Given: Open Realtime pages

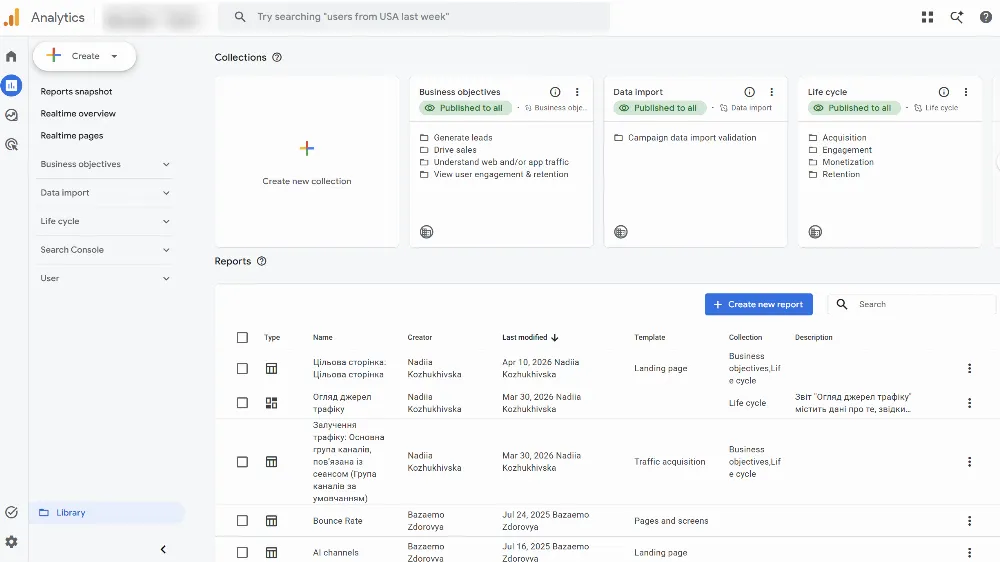Looking at the screenshot, I should tap(71, 136).
